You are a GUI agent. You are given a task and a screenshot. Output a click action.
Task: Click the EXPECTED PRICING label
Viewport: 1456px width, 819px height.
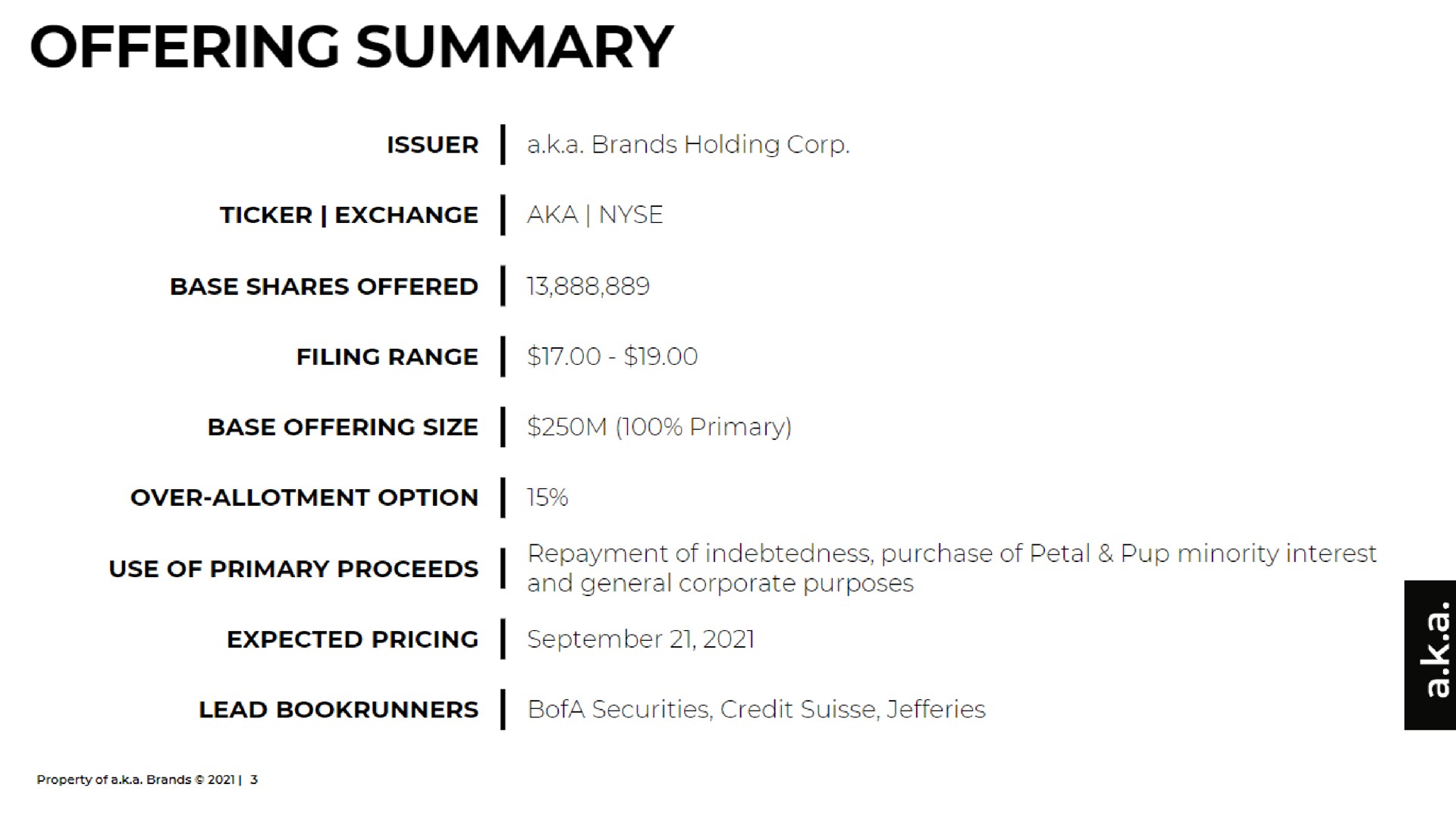click(x=353, y=640)
